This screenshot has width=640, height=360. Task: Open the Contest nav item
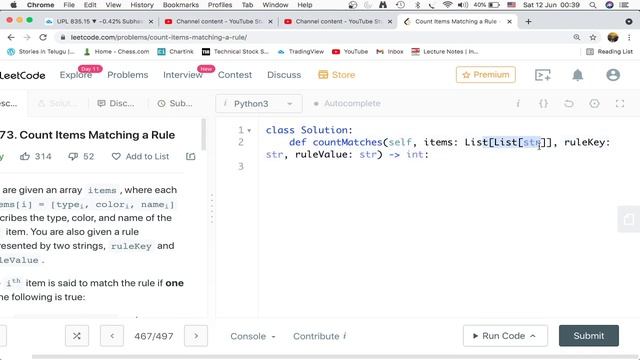coord(235,75)
